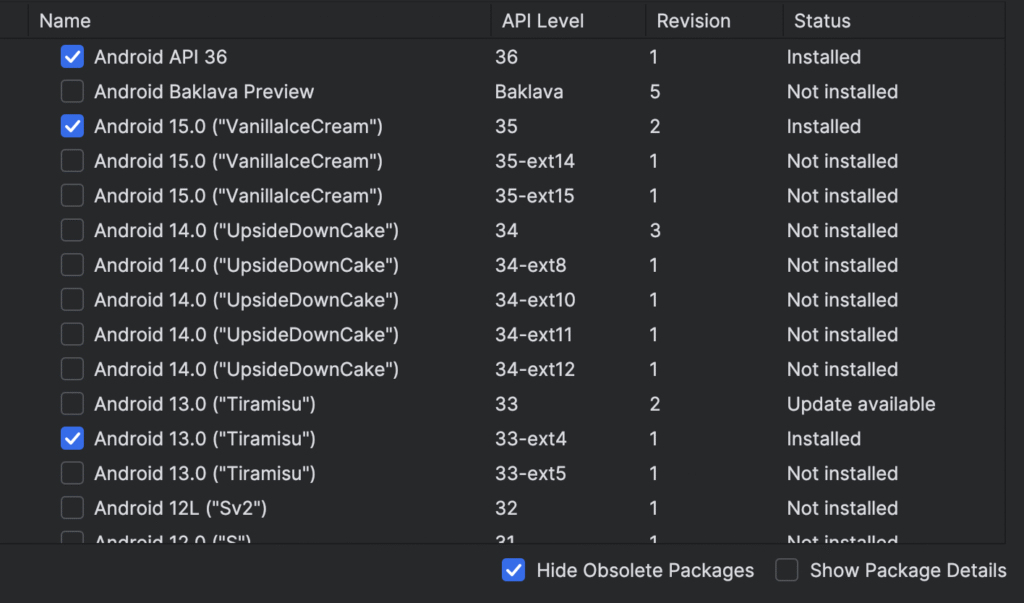1024x603 pixels.
Task: Check the box for API 34-ext8
Action: (72, 265)
